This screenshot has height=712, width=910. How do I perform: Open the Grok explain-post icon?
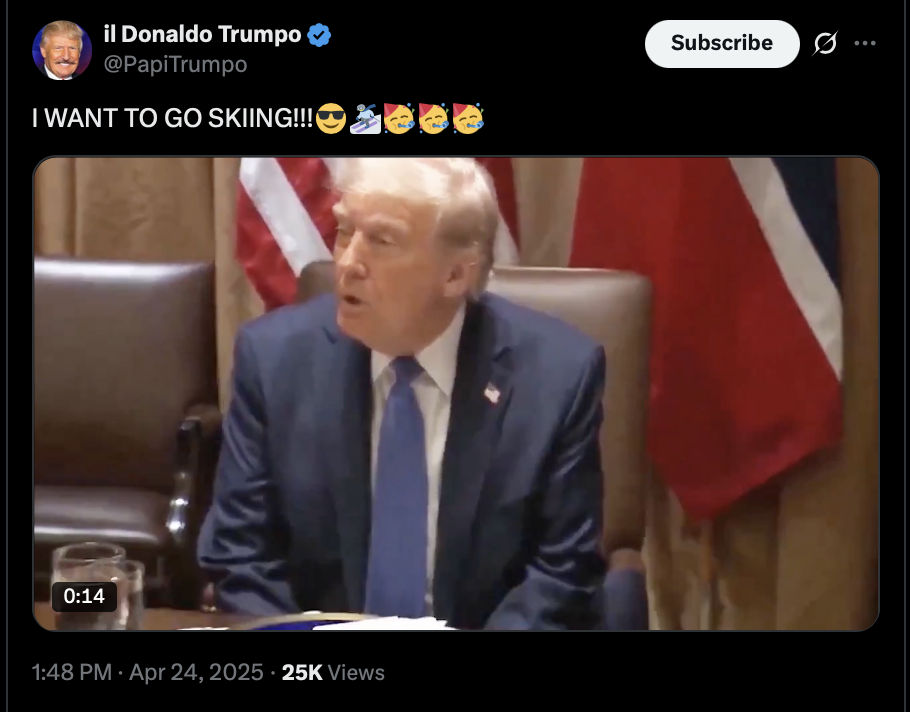click(825, 44)
